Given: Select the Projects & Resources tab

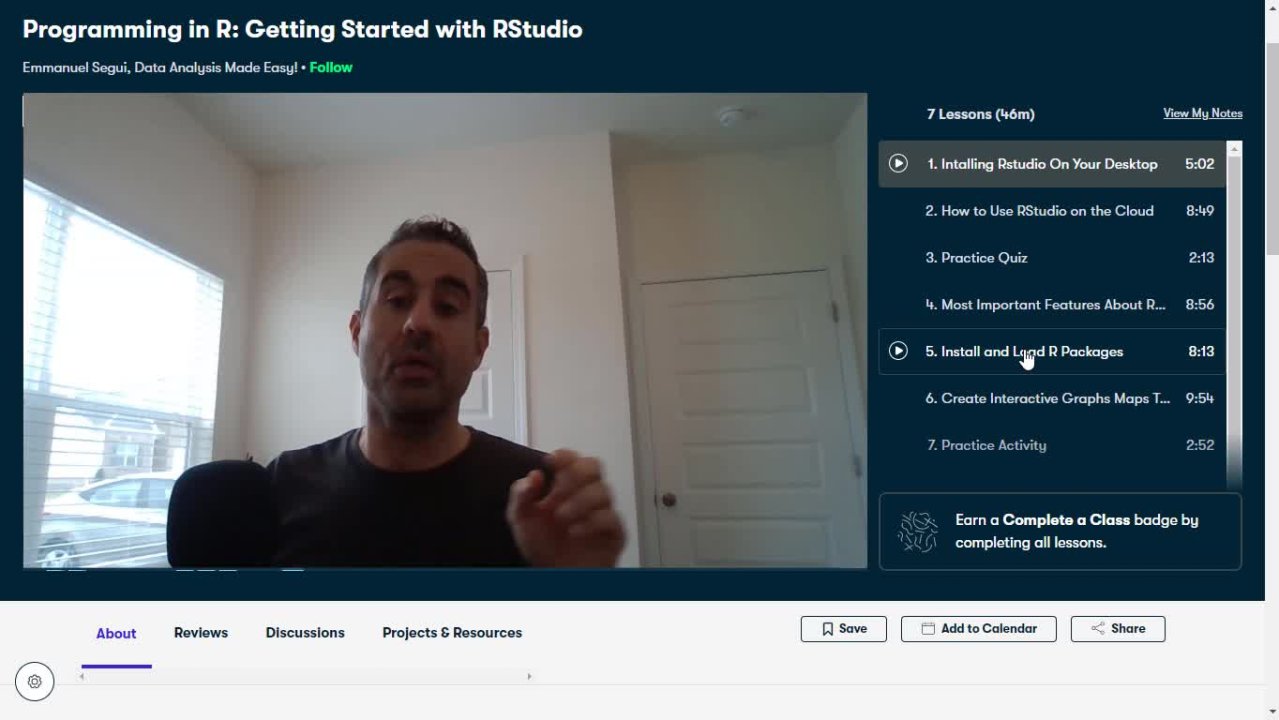Looking at the screenshot, I should point(452,633).
